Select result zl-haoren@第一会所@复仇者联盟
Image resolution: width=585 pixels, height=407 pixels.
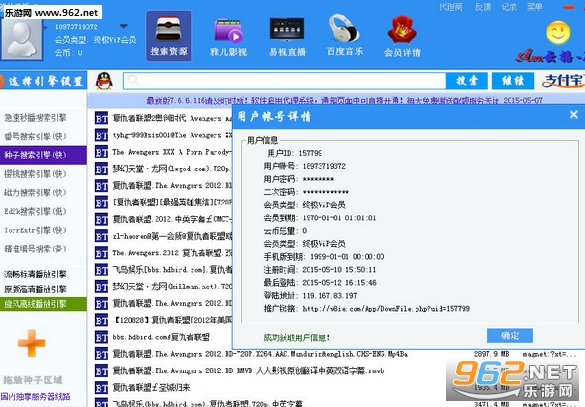[x=172, y=236]
